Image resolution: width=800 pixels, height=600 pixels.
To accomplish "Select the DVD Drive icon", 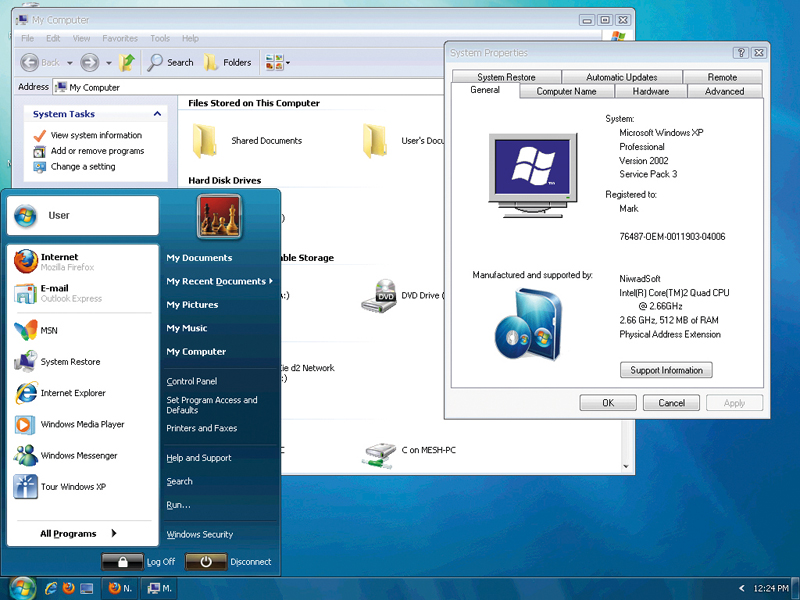I will [x=379, y=296].
